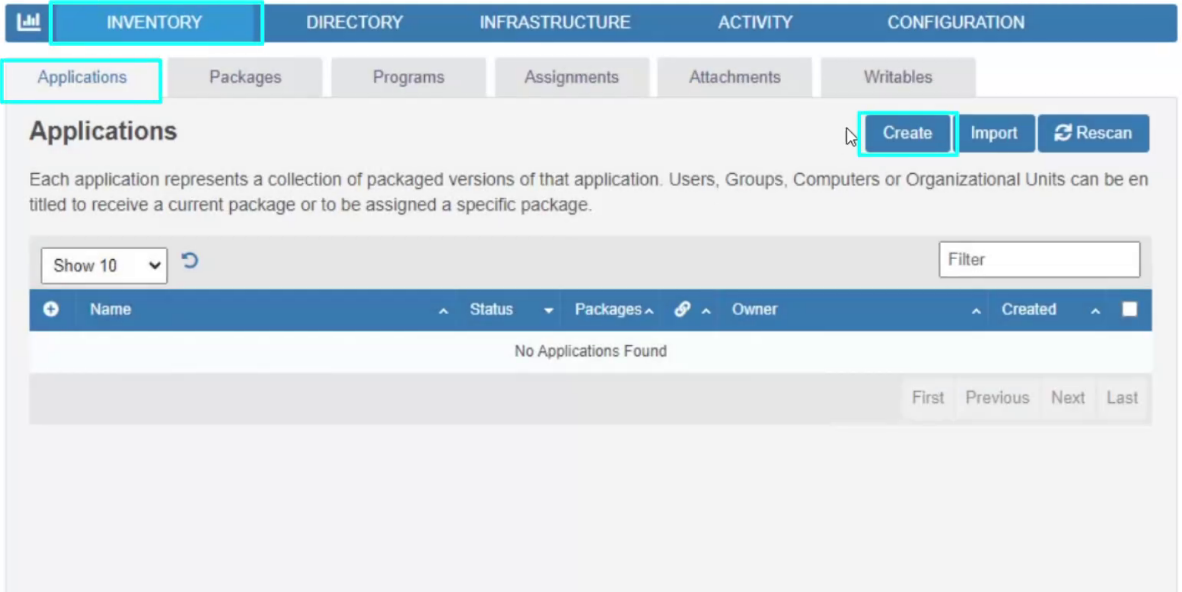Open the dashboard bar chart icon
1182x592 pixels.
point(27,20)
